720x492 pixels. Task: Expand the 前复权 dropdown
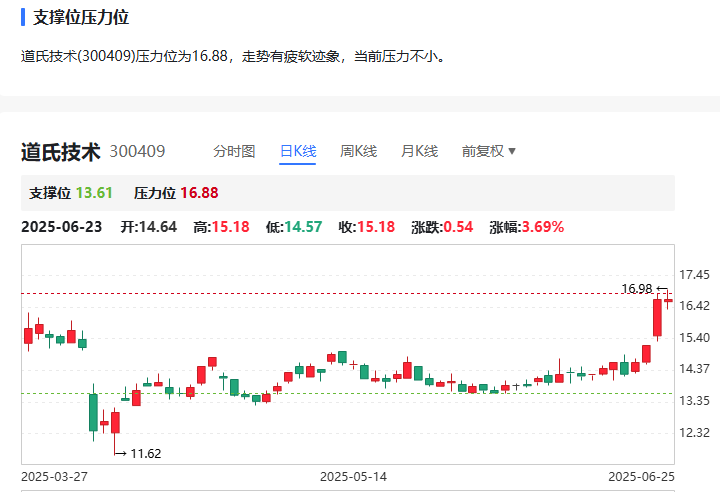[x=489, y=151]
